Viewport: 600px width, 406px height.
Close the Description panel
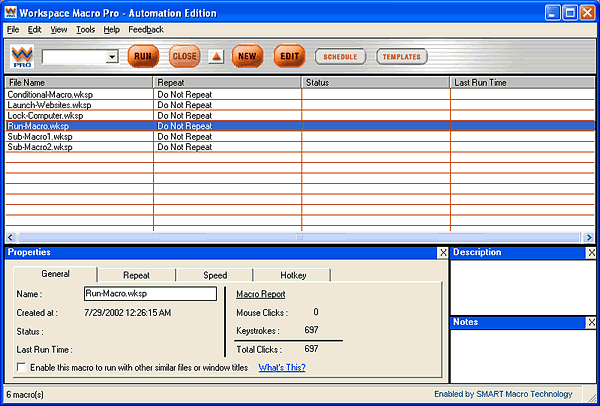coord(591,253)
